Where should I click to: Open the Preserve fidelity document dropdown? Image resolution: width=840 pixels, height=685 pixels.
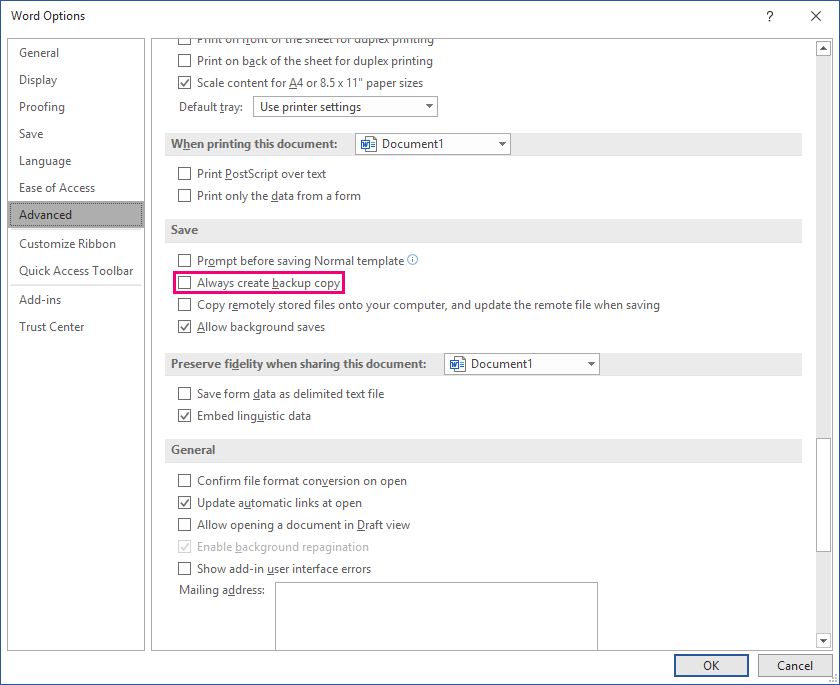click(522, 364)
